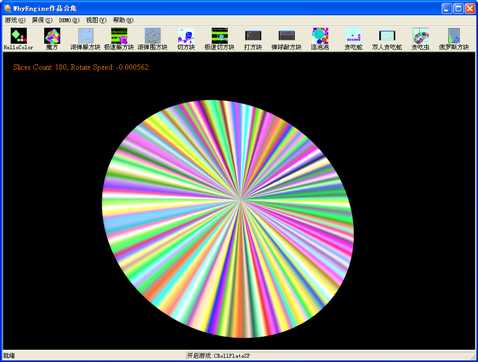The image size is (478, 362).
Task: Close the WhyEngine window
Action: coord(470,8)
